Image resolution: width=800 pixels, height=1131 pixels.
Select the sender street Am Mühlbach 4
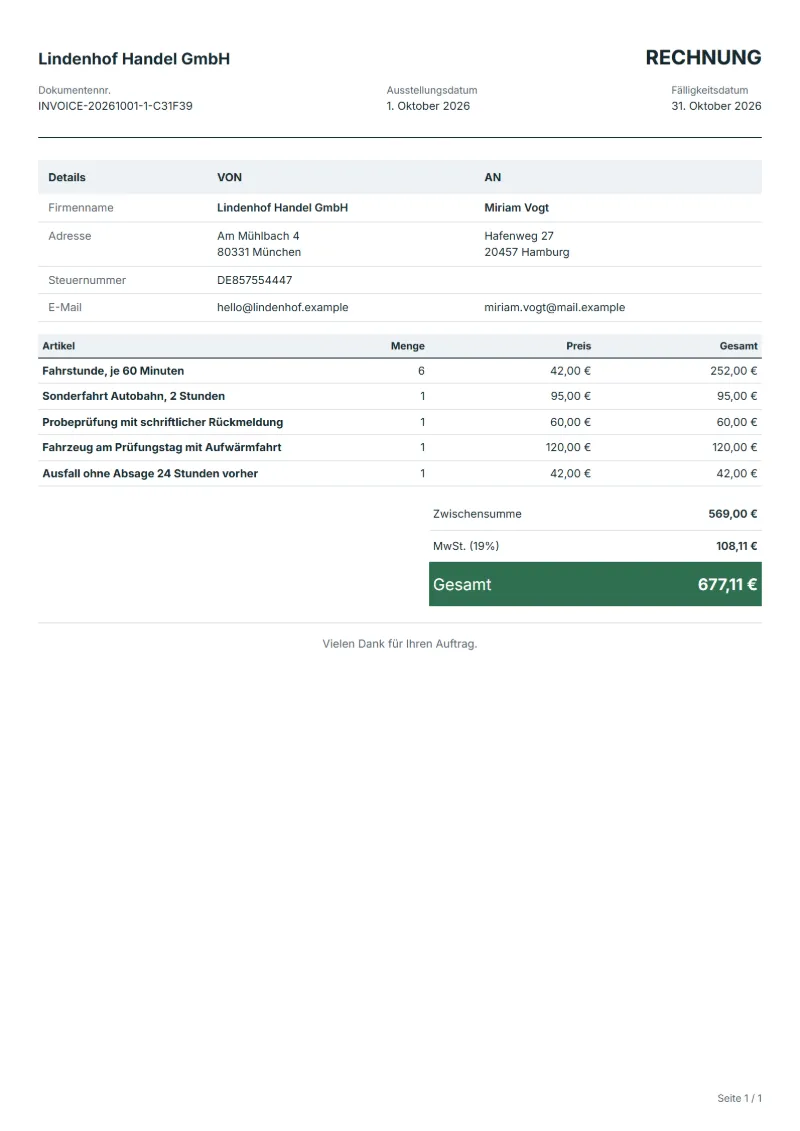click(258, 236)
